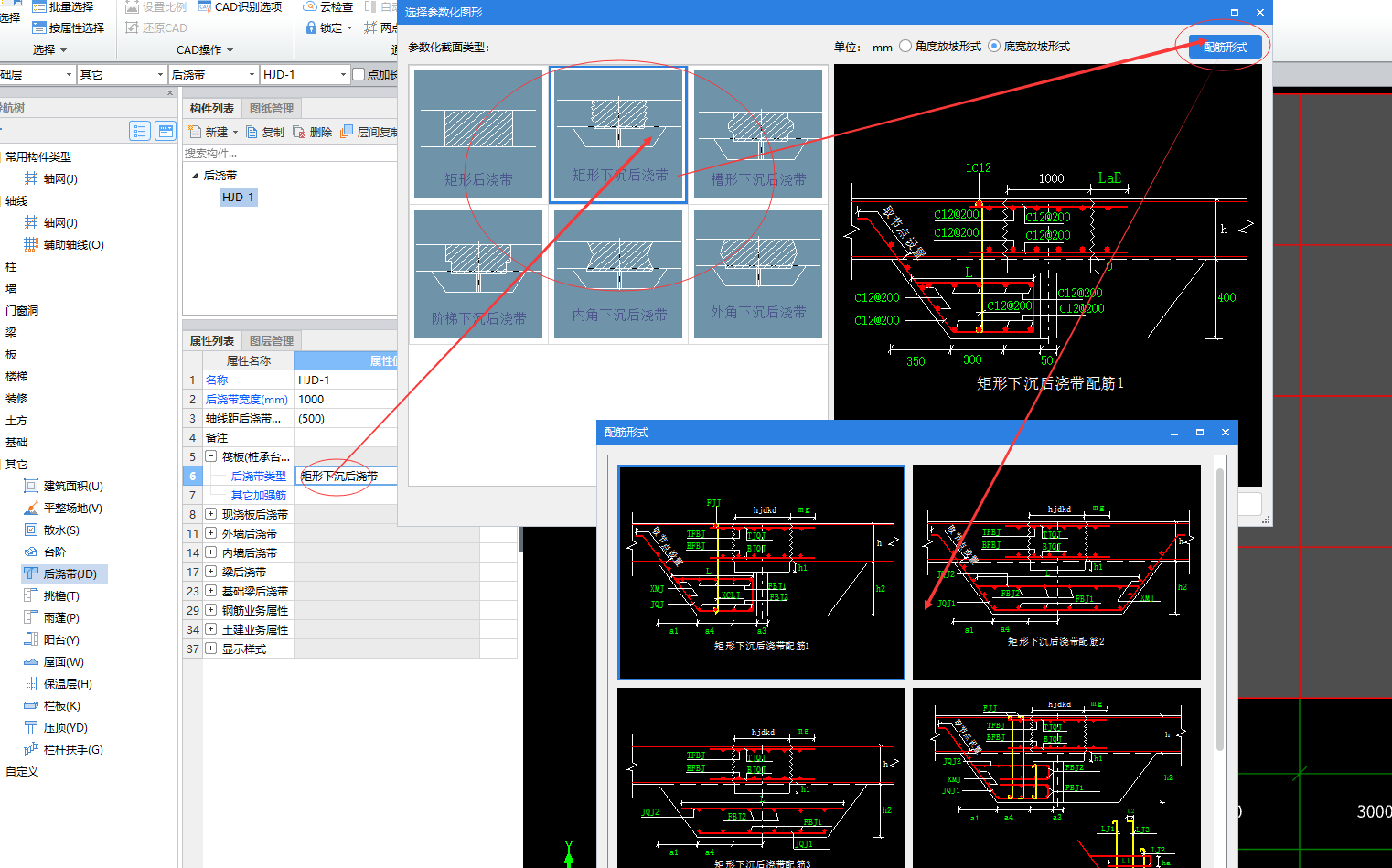Image resolution: width=1392 pixels, height=868 pixels.
Task: Expand the 外墙后浇带 property group
Action: (x=211, y=533)
